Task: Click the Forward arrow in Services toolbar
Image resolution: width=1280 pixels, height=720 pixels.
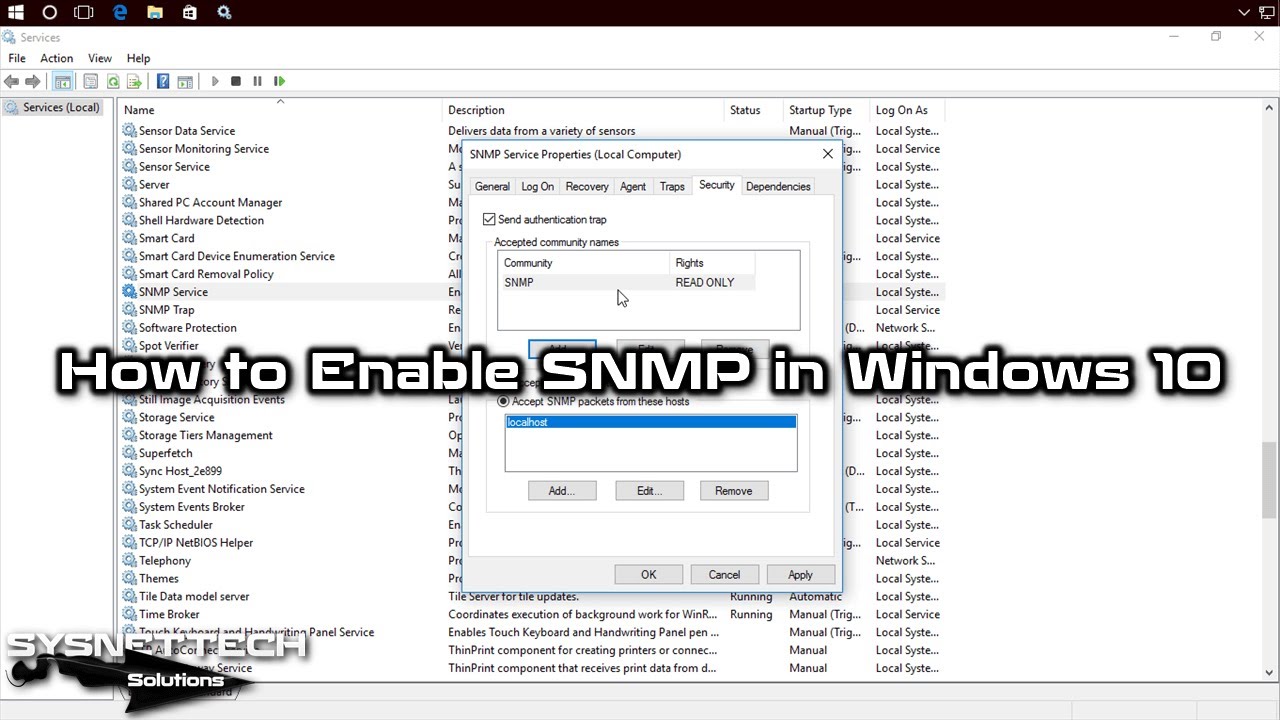Action: (33, 81)
